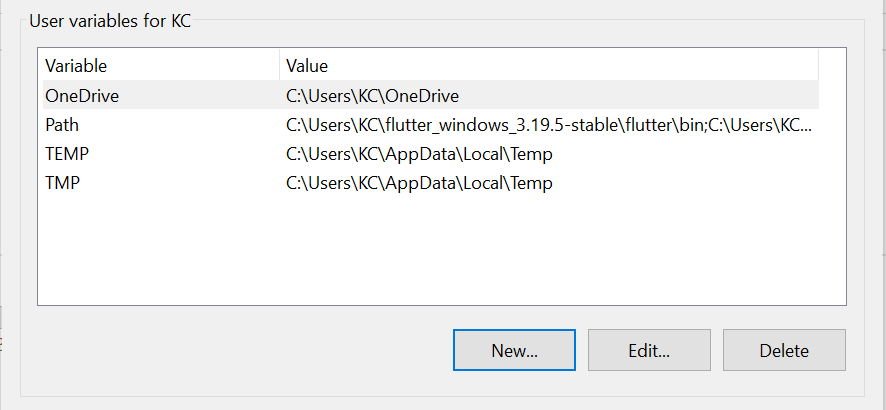Click the Delete button

(x=784, y=351)
